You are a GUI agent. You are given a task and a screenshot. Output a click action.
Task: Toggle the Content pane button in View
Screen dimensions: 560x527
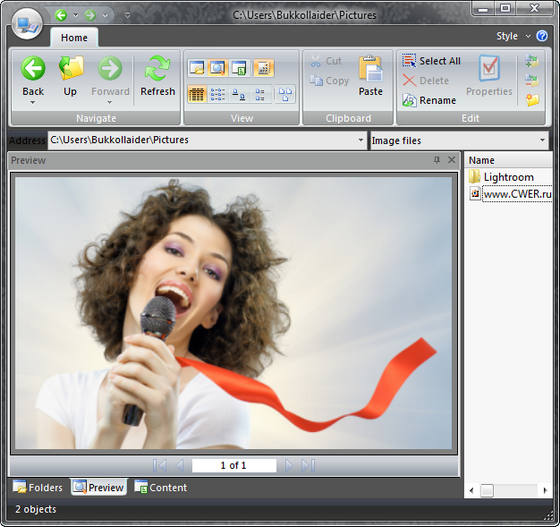click(x=239, y=67)
